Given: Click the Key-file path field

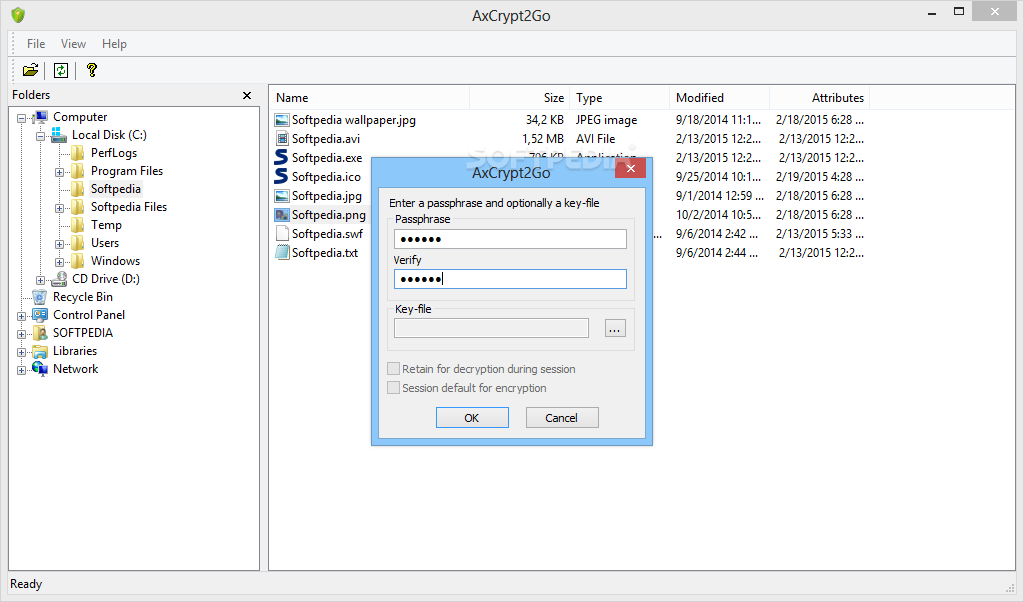Looking at the screenshot, I should click(491, 328).
